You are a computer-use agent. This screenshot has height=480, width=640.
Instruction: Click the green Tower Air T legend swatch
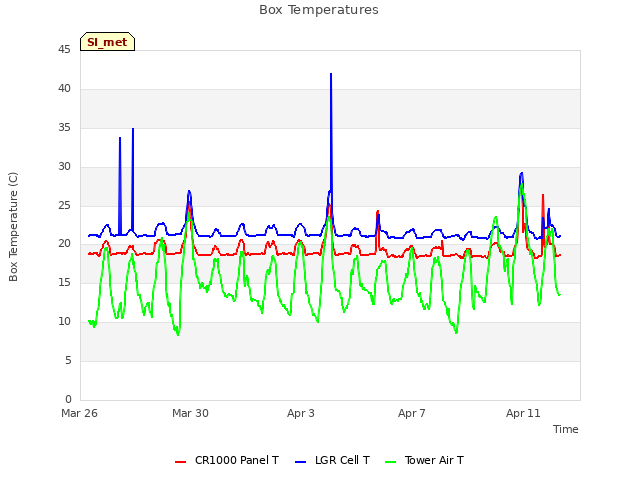(391, 462)
